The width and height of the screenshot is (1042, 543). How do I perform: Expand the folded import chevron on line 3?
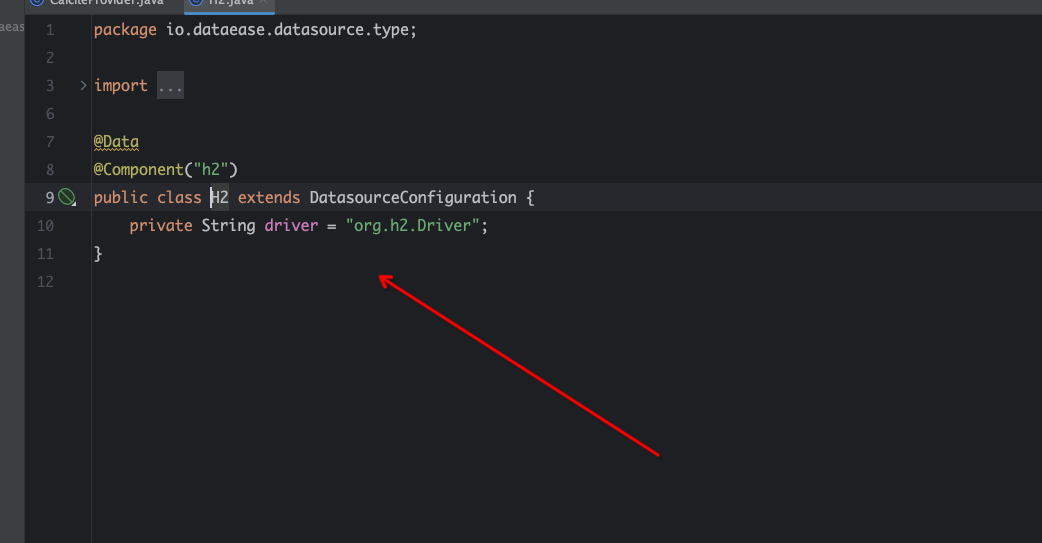tap(83, 86)
